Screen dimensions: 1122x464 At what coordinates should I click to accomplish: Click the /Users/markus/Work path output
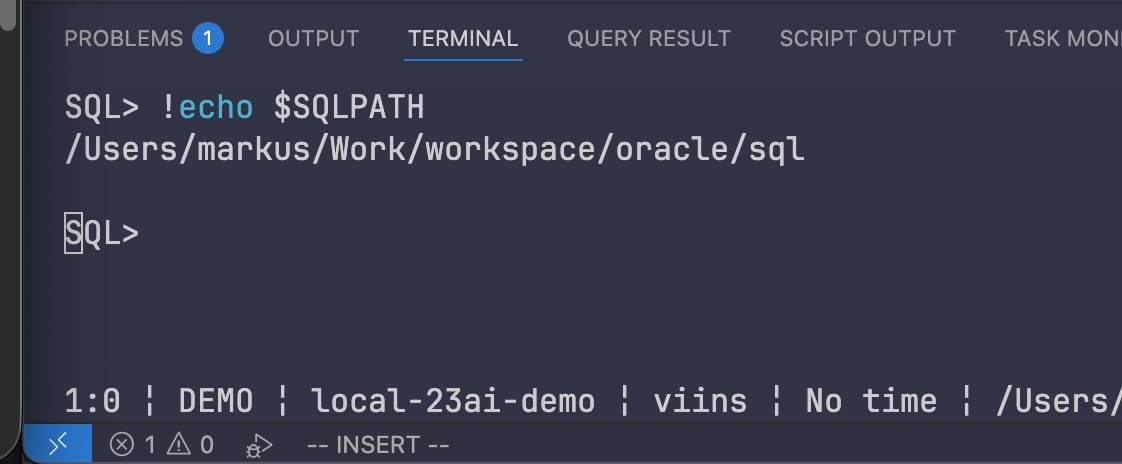click(x=434, y=150)
